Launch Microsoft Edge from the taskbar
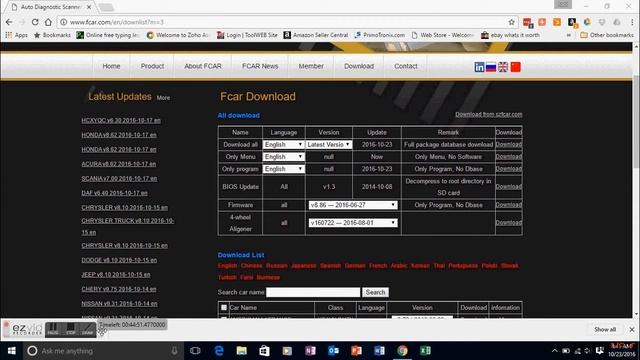Screen dimensions: 640x360 pyautogui.click(x=219, y=351)
